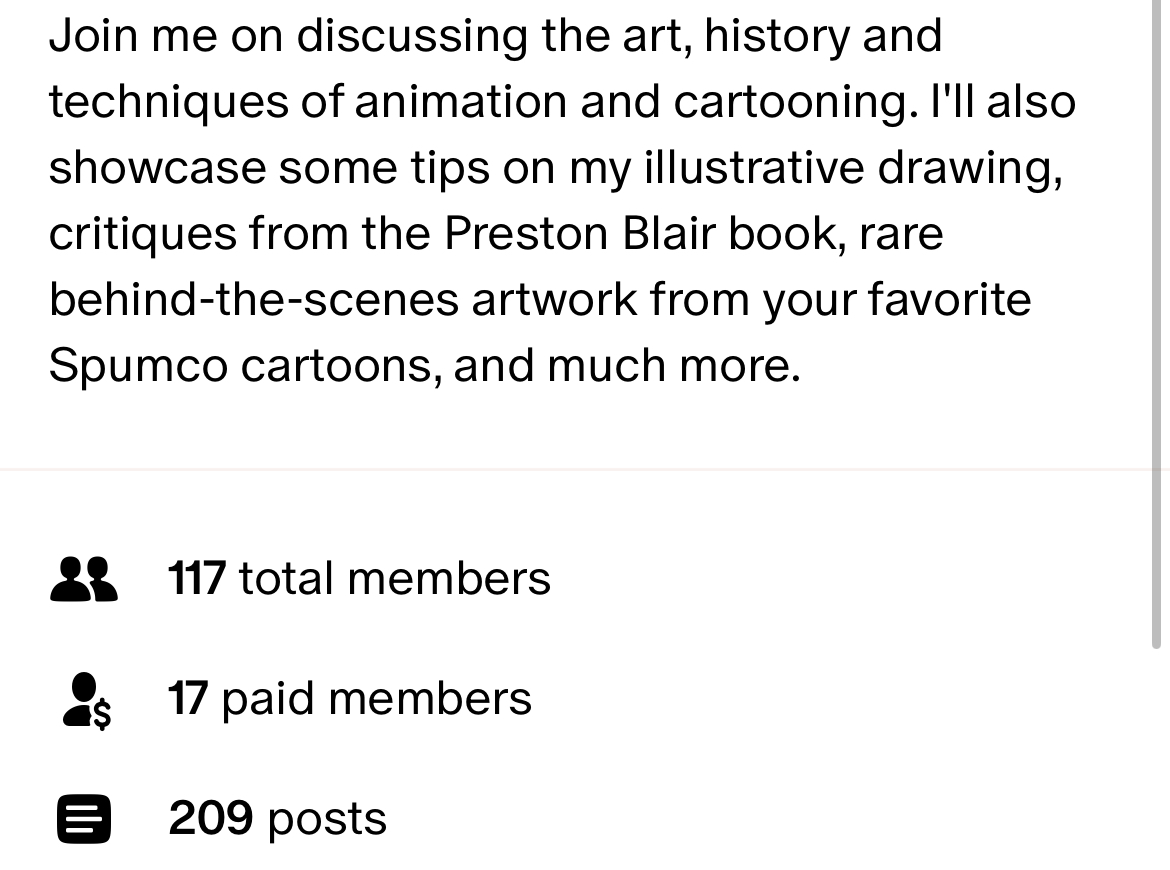Click the word "critiques" in description
Viewport: 1170px width, 870px height.
point(142,234)
